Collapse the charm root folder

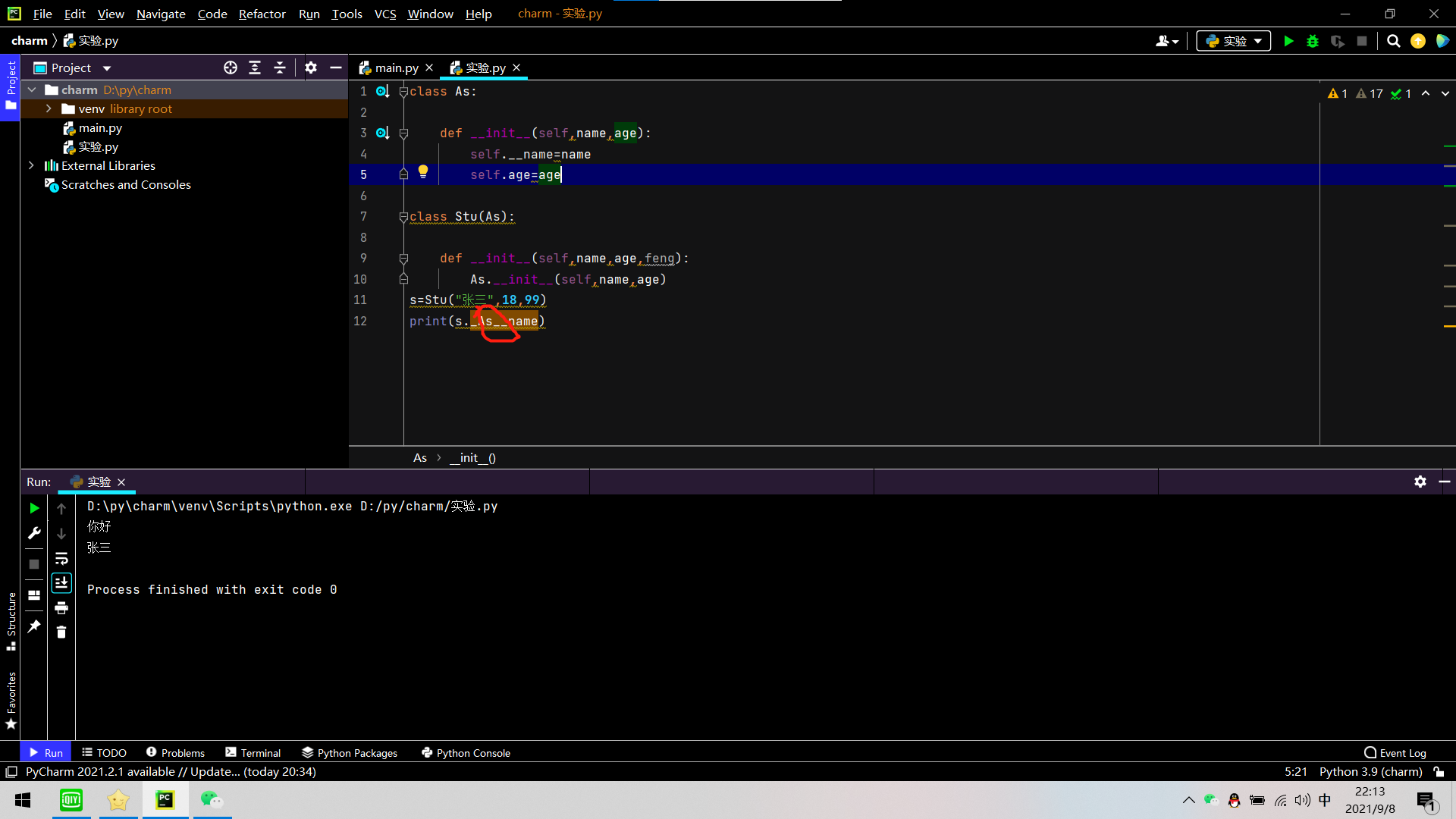[x=32, y=89]
